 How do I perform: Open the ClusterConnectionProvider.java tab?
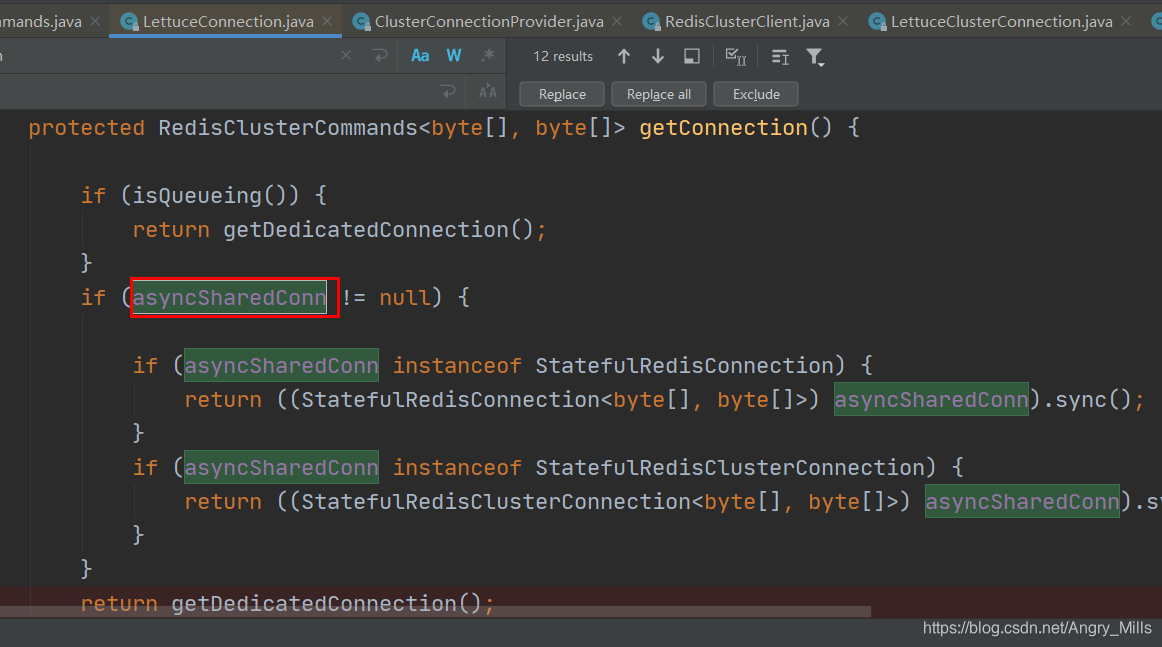click(x=489, y=21)
